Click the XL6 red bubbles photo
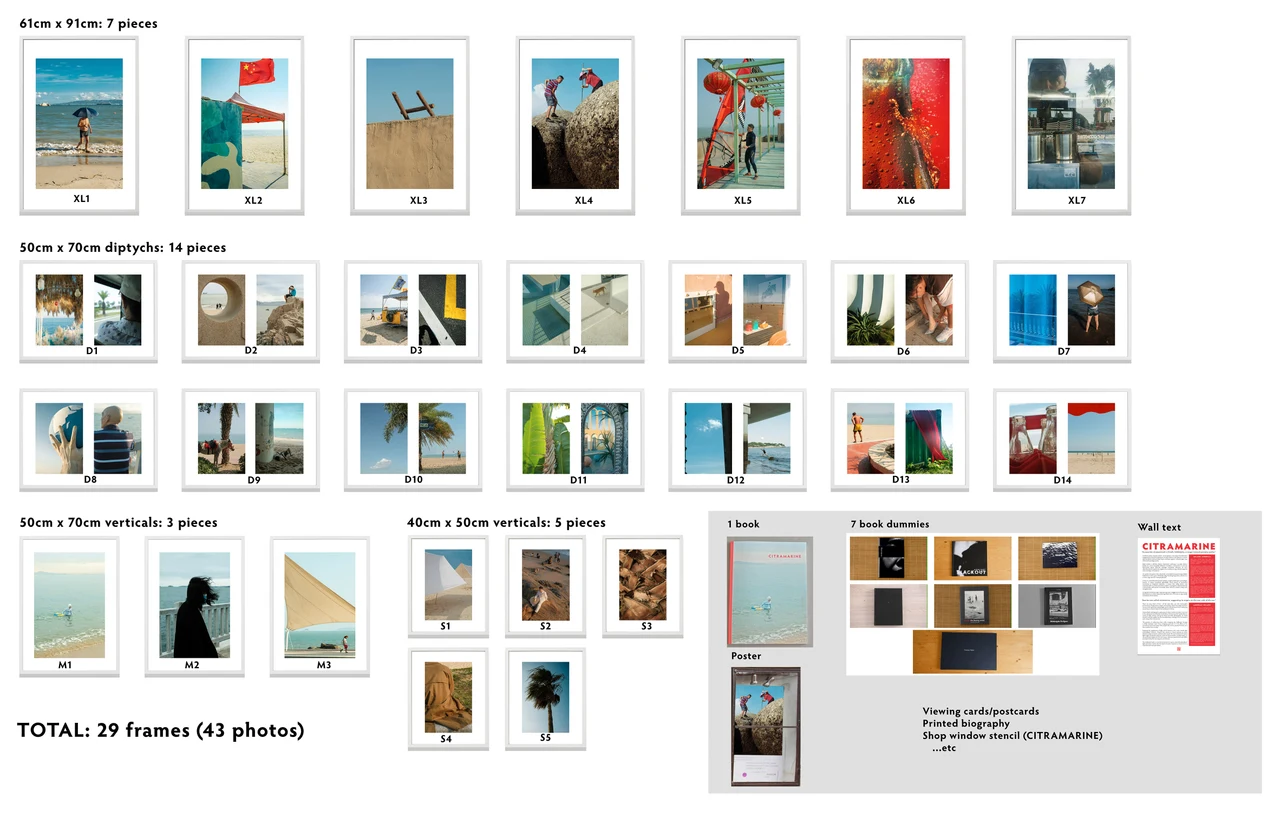Image resolution: width=1280 pixels, height=817 pixels. click(x=905, y=123)
